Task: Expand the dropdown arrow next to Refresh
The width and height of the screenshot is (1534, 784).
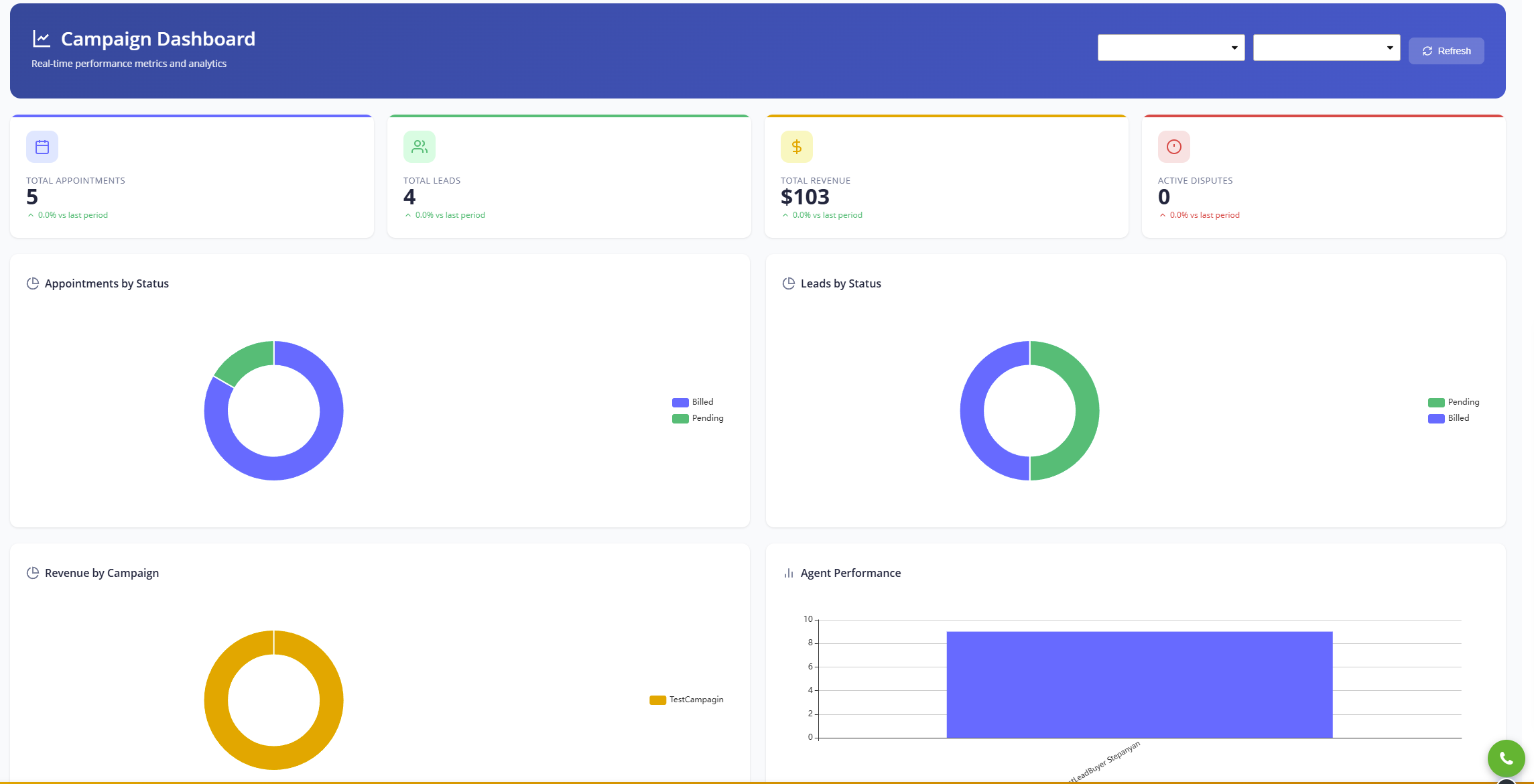Action: point(1391,47)
